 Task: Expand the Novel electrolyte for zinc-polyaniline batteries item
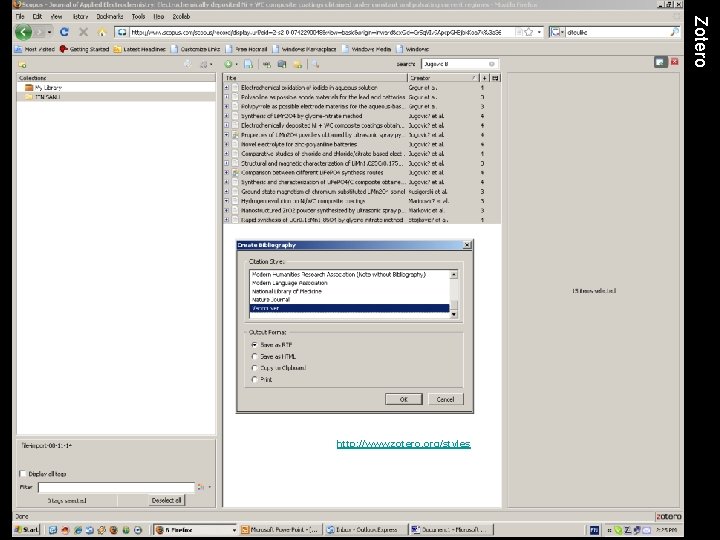click(226, 144)
